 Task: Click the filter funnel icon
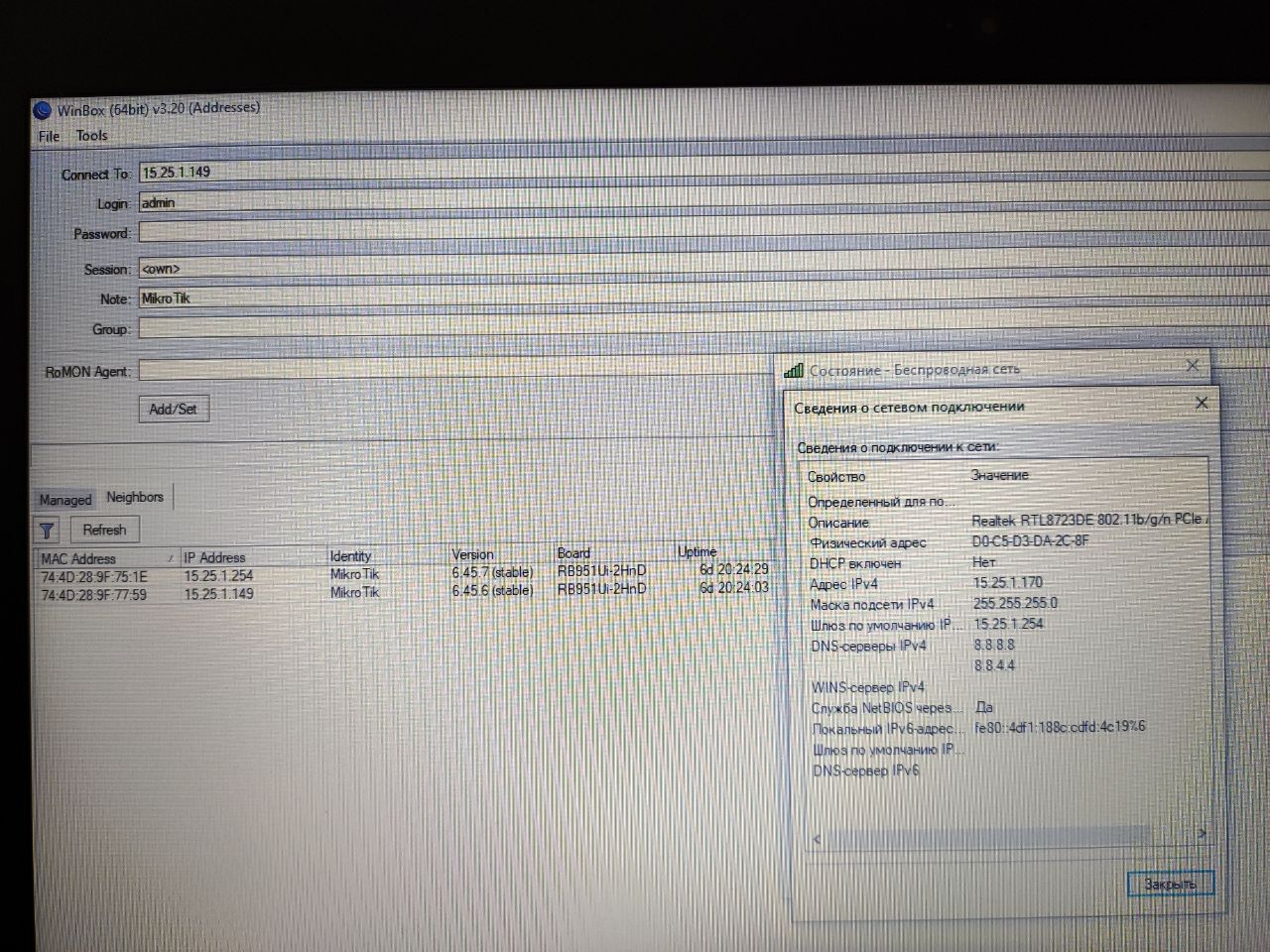tap(47, 531)
